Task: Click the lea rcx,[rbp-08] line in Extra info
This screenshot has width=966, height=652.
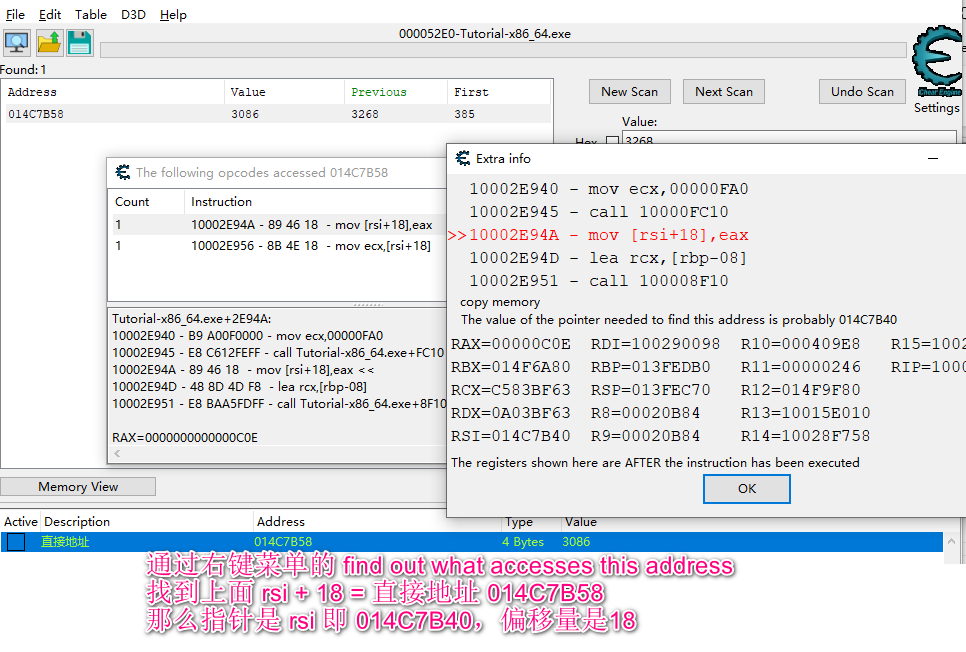Action: click(607, 258)
